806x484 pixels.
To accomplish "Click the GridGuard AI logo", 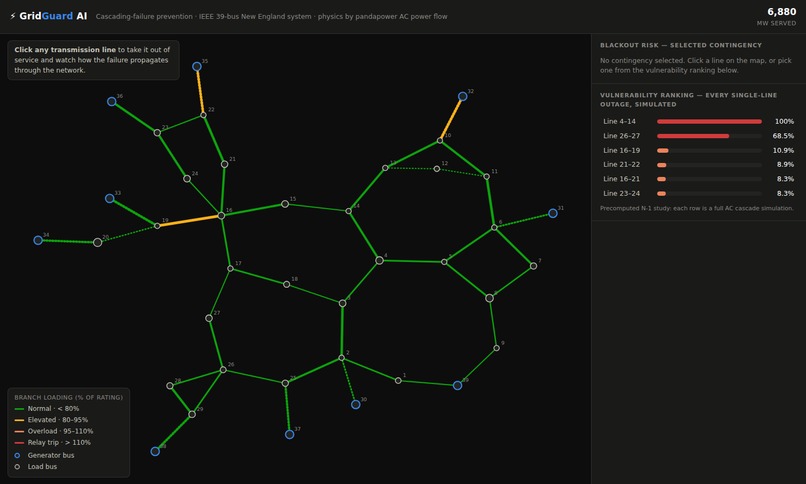I will [48, 16].
